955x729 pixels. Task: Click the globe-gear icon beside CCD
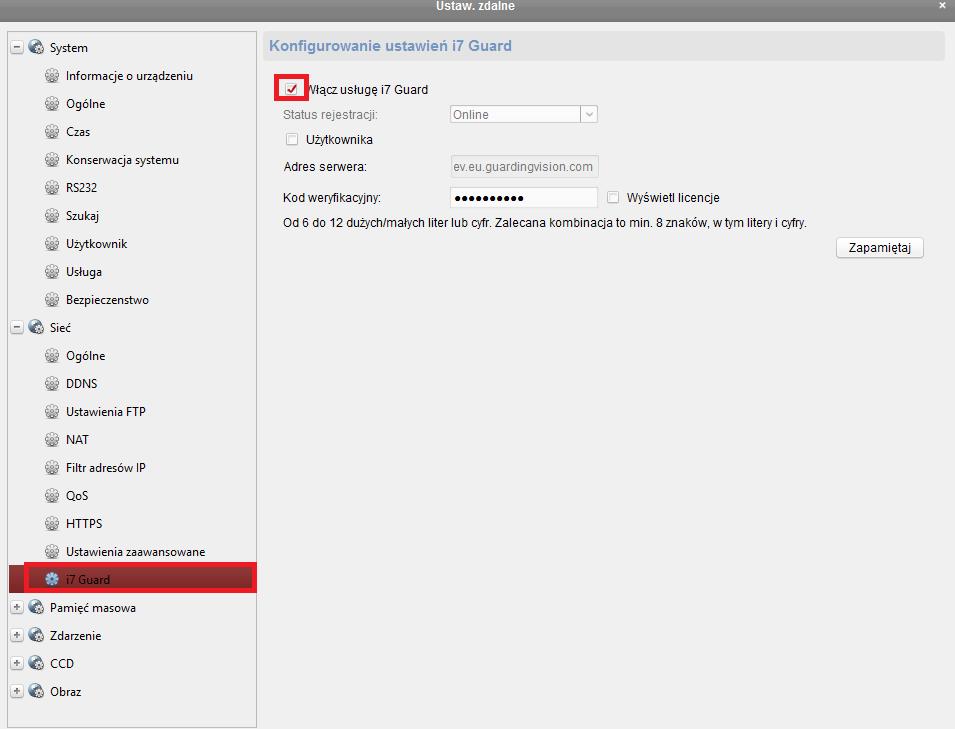tap(37, 663)
